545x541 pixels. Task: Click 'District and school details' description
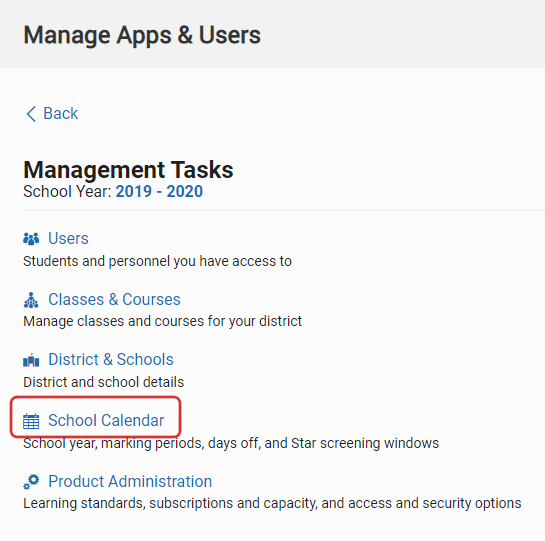pos(103,382)
